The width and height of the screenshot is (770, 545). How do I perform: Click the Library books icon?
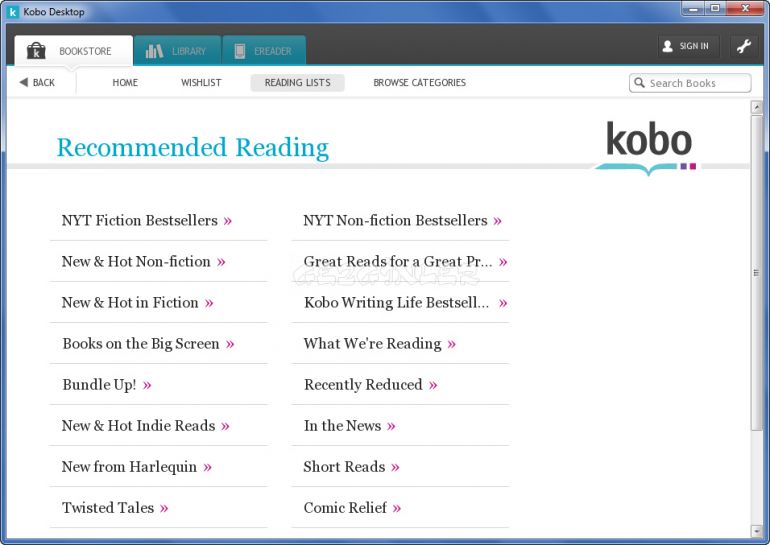click(x=154, y=51)
